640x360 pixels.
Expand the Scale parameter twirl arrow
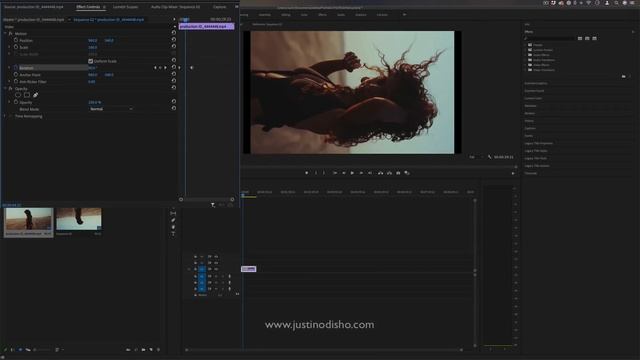pos(9,47)
